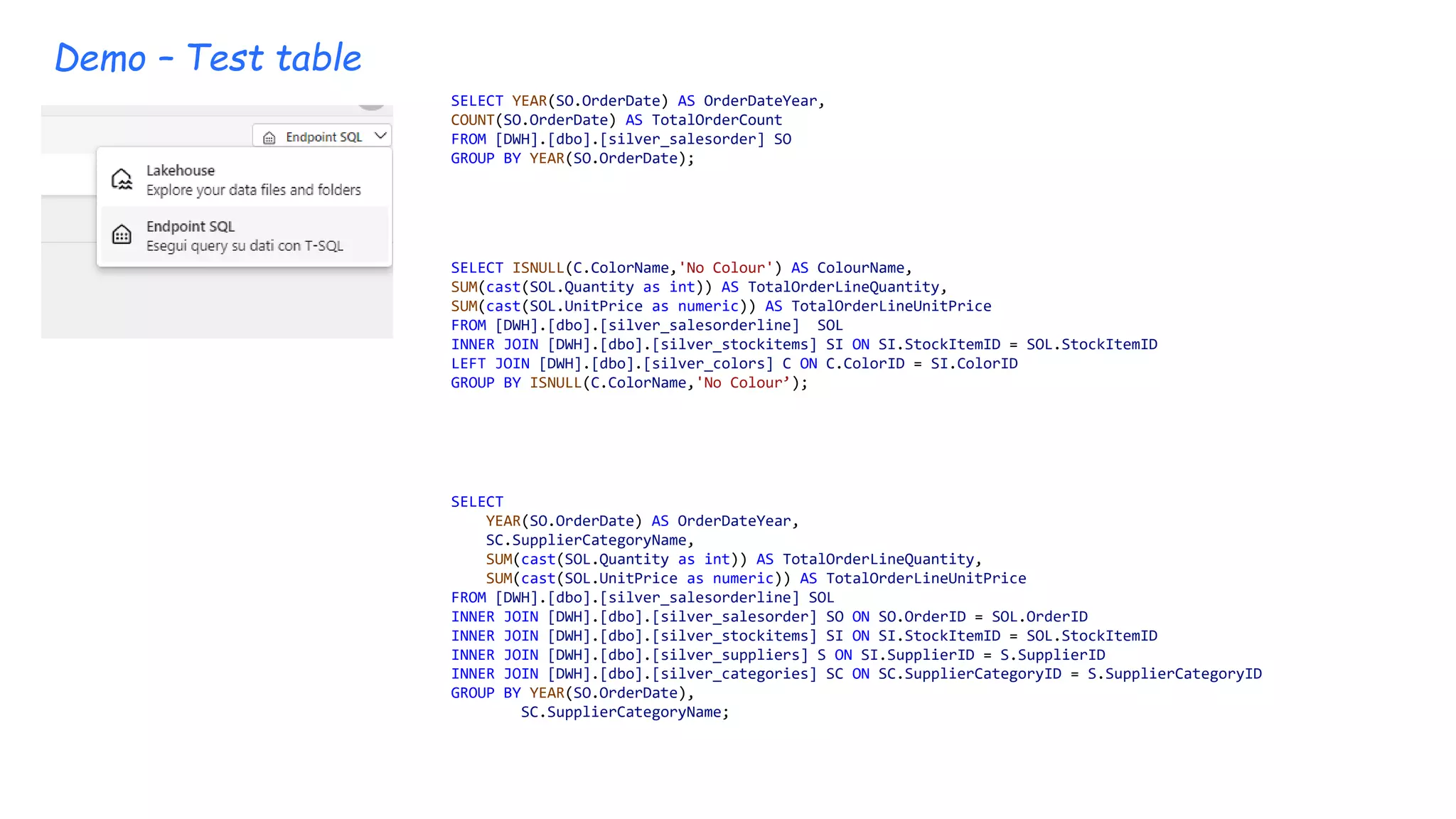Click the chevron arrow beside Endpoint SQL
Screen dimensions: 1456x819
[380, 136]
